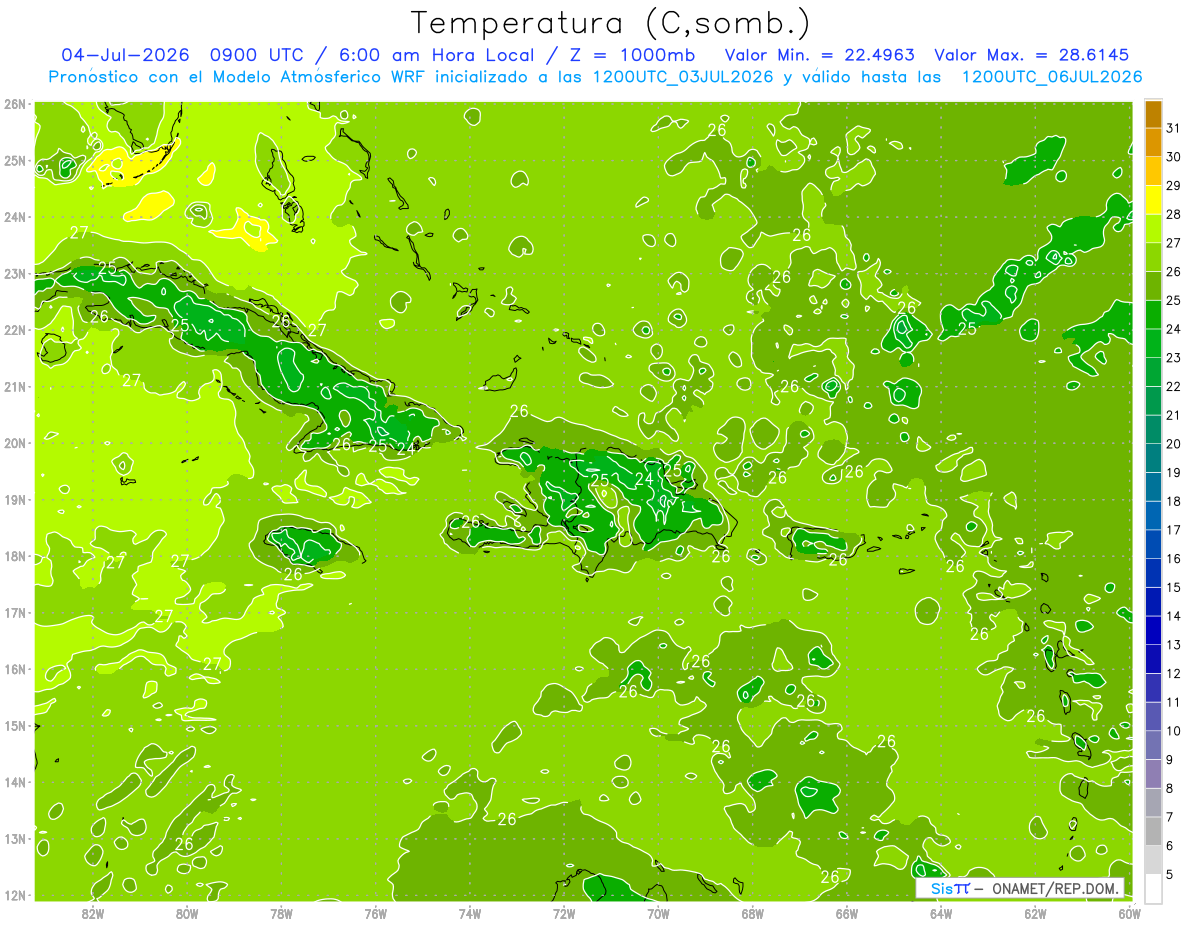Click the '1200UTC_06JUL2026' valid-until time text
This screenshot has height=927, width=1200.
tap(1052, 76)
